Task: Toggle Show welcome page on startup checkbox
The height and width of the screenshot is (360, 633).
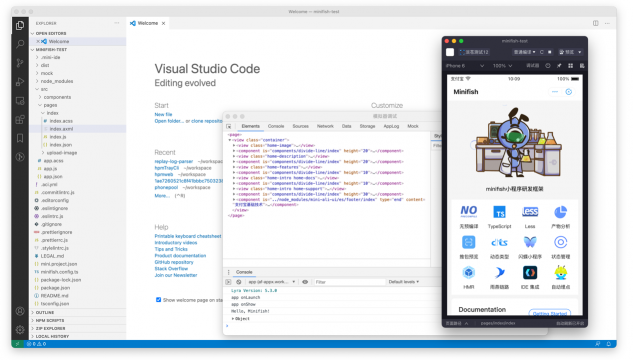Action: [x=158, y=299]
